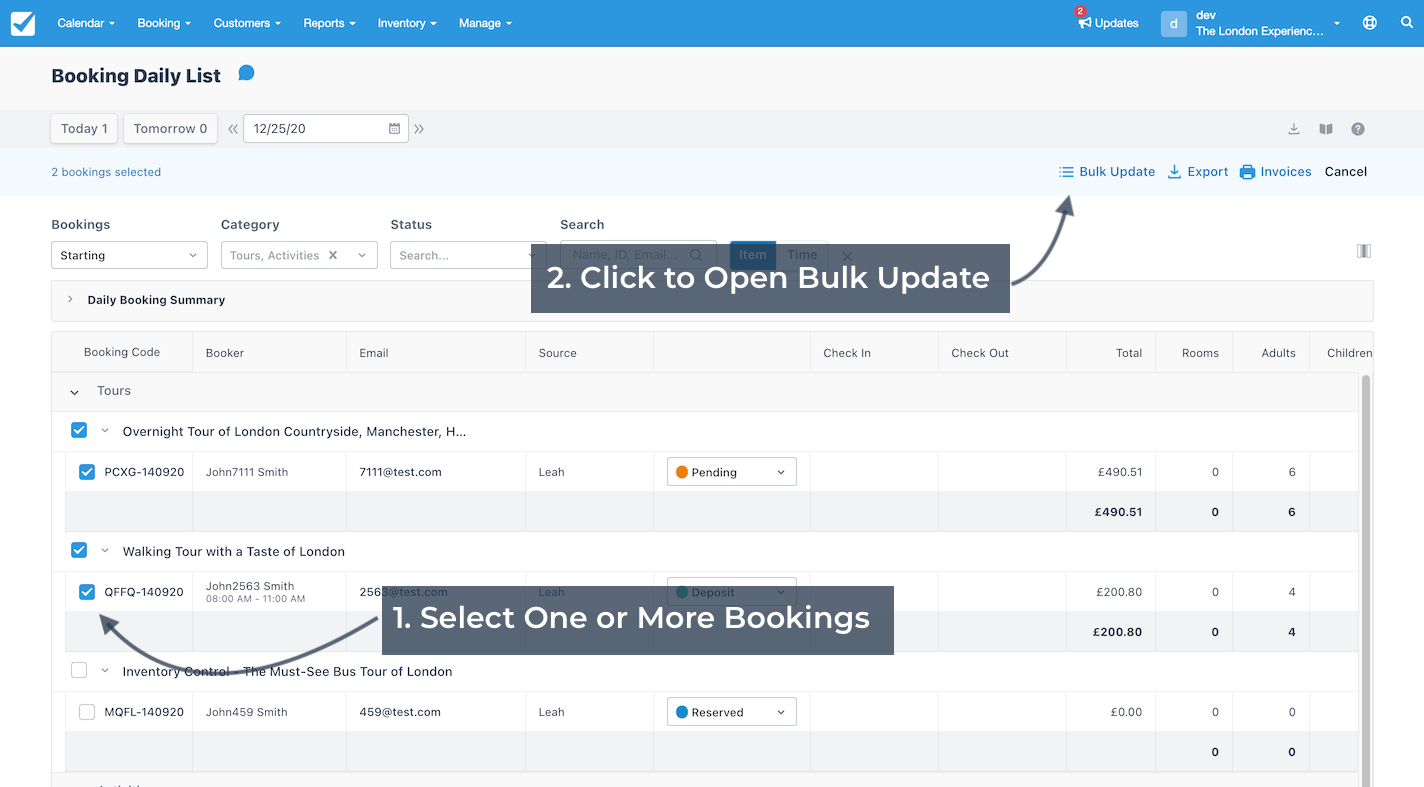Open the Bookings Starting dropdown

click(129, 255)
